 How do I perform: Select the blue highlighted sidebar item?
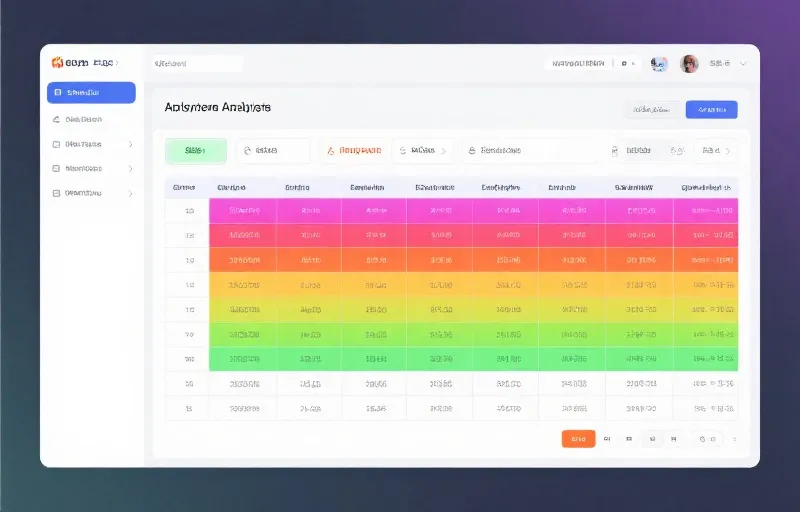coord(91,92)
